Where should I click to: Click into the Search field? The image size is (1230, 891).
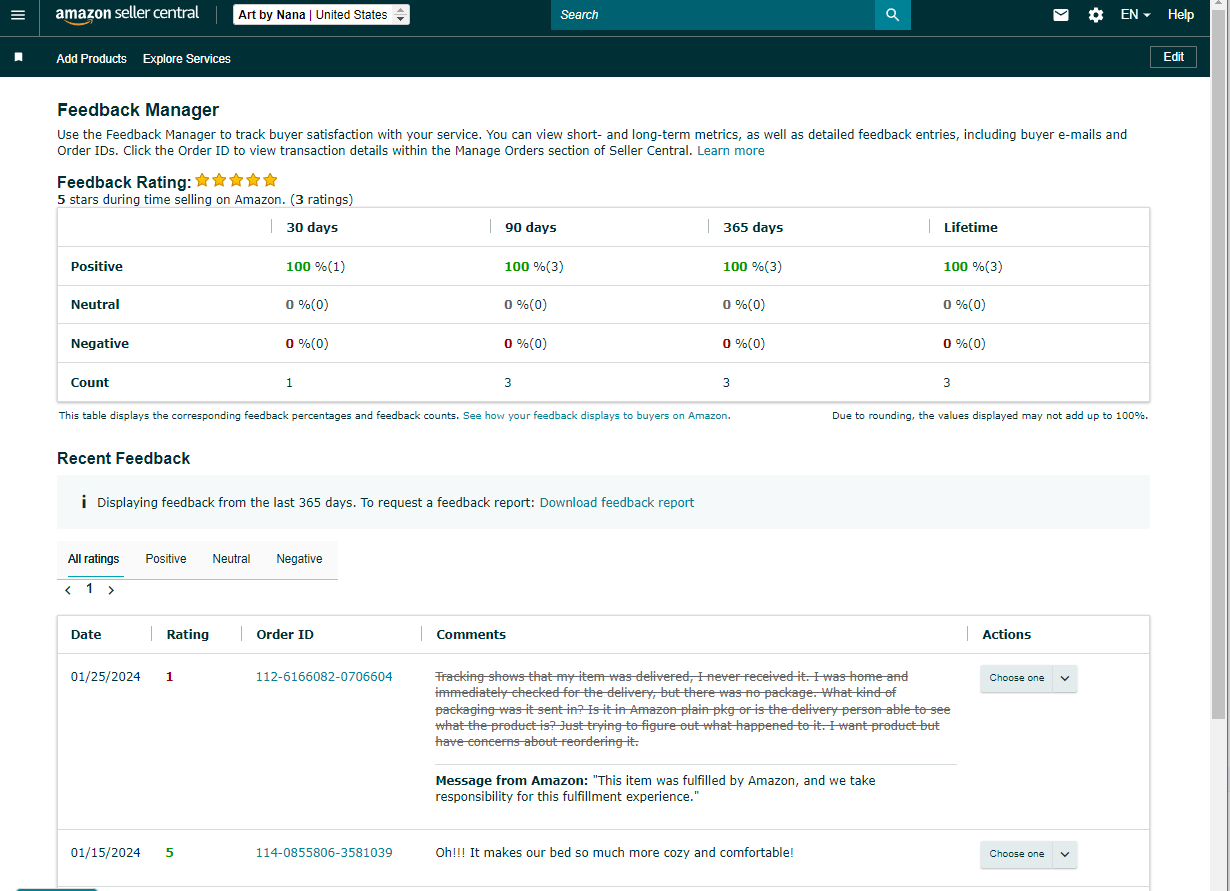713,15
